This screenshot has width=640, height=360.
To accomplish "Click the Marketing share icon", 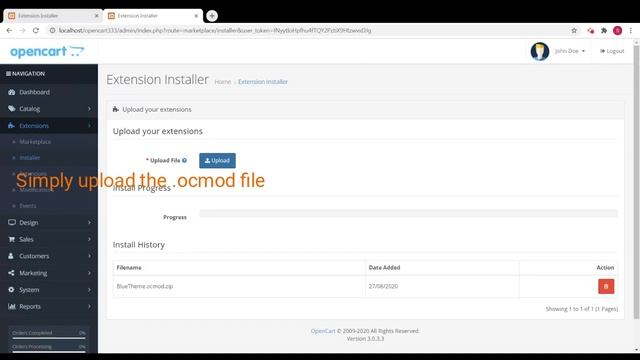I will [11, 273].
